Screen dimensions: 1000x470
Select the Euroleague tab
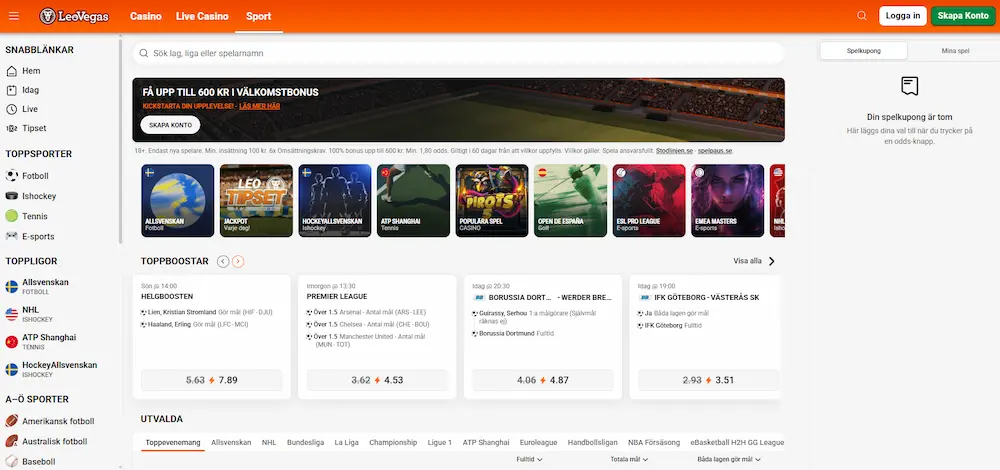[539, 442]
